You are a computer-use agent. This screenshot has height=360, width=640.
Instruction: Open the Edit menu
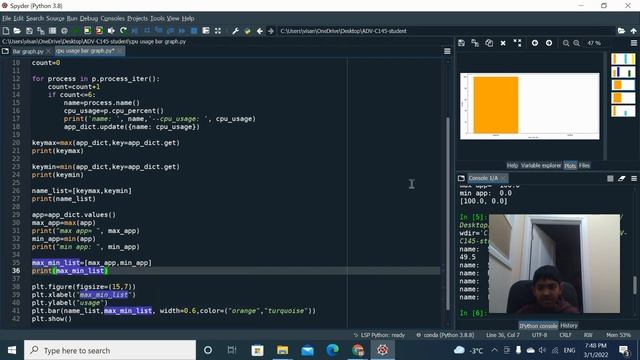click(18, 18)
